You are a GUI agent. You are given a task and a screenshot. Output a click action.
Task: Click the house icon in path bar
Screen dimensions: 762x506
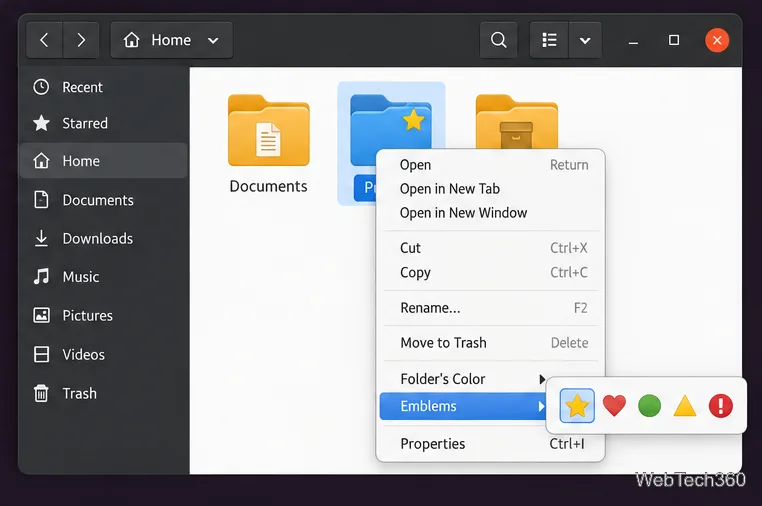click(x=131, y=40)
